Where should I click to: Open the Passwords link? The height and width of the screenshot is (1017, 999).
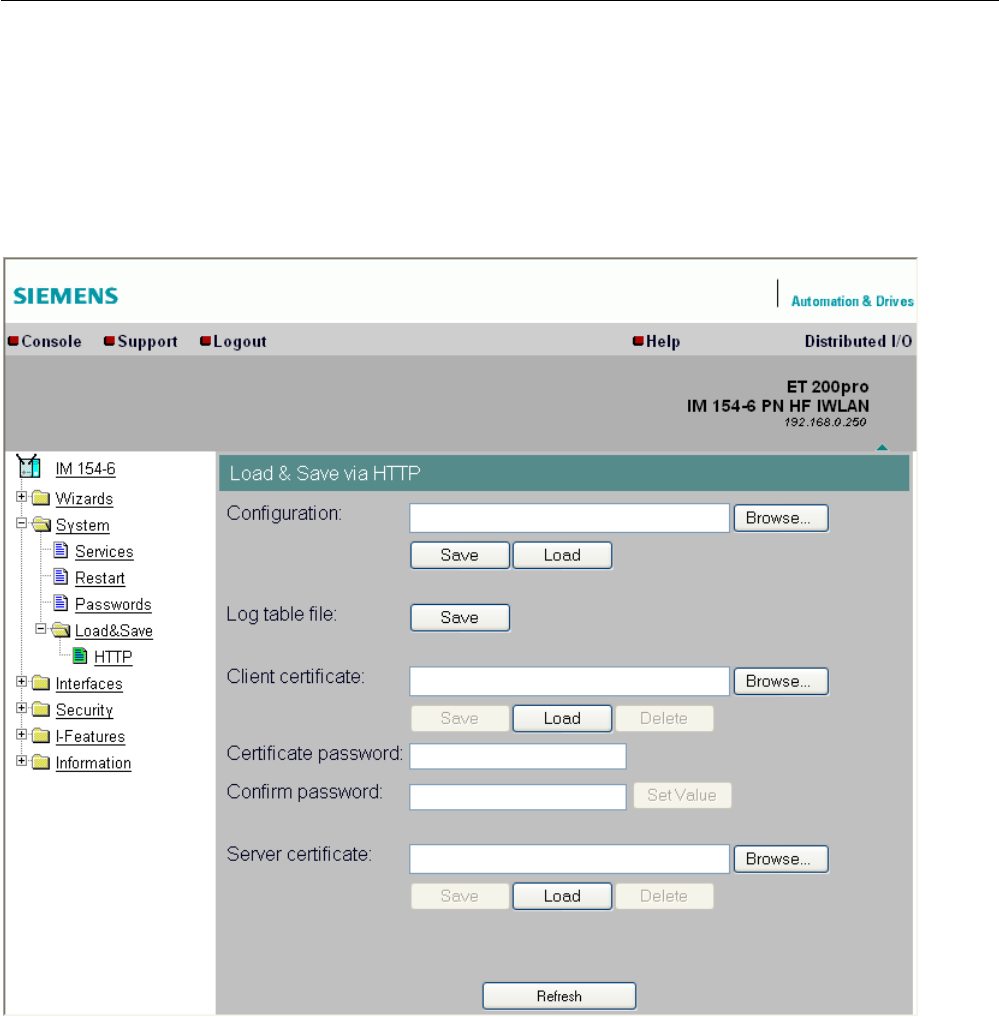point(114,604)
